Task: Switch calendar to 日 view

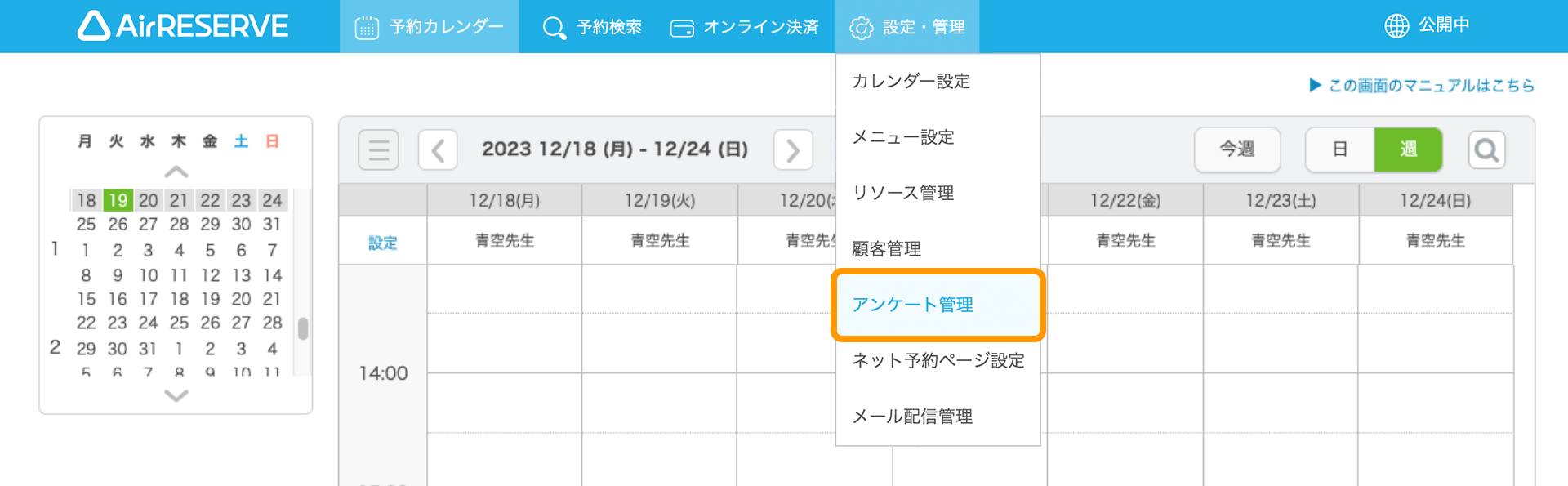Action: (1339, 149)
